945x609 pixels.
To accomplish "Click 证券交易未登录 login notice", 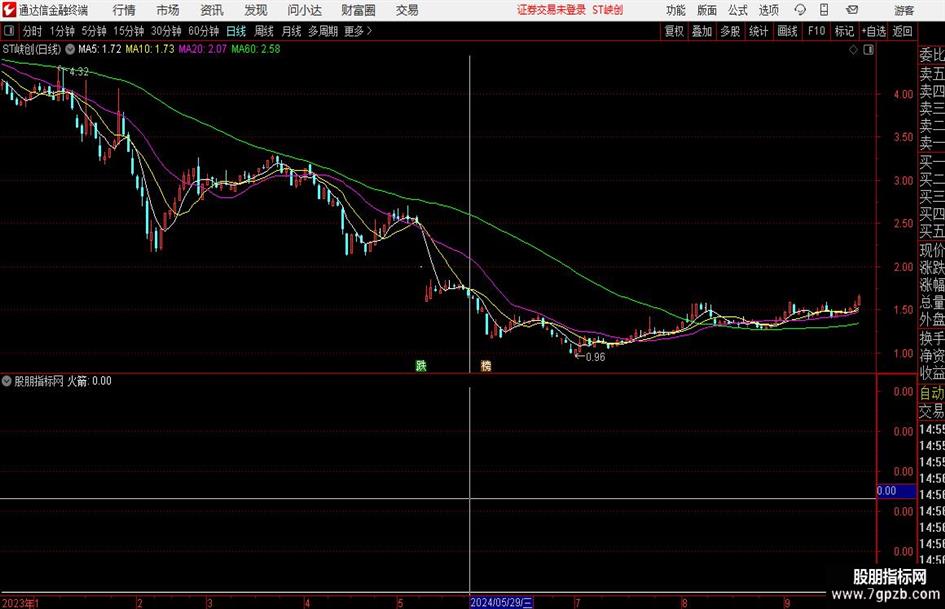I will pos(551,10).
